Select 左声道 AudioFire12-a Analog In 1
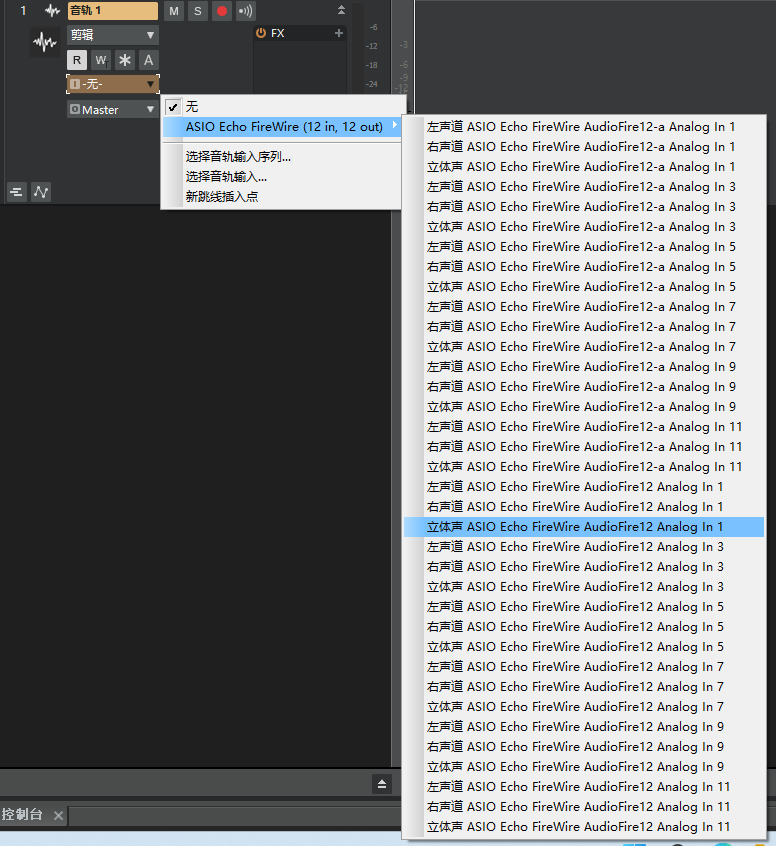Image resolution: width=776 pixels, height=846 pixels. pos(584,127)
